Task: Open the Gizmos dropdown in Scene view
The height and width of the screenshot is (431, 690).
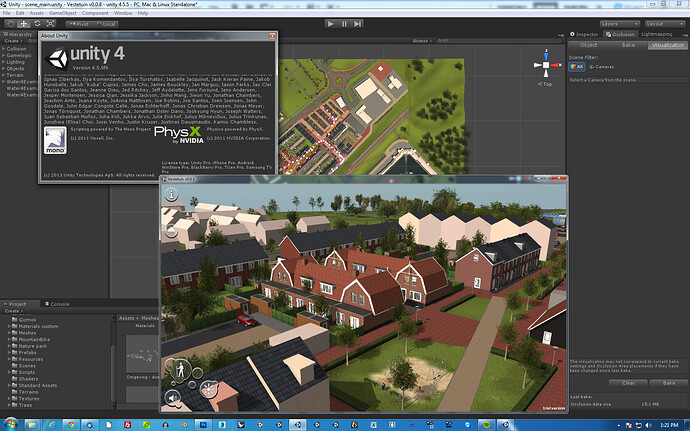Action: click(x=422, y=41)
